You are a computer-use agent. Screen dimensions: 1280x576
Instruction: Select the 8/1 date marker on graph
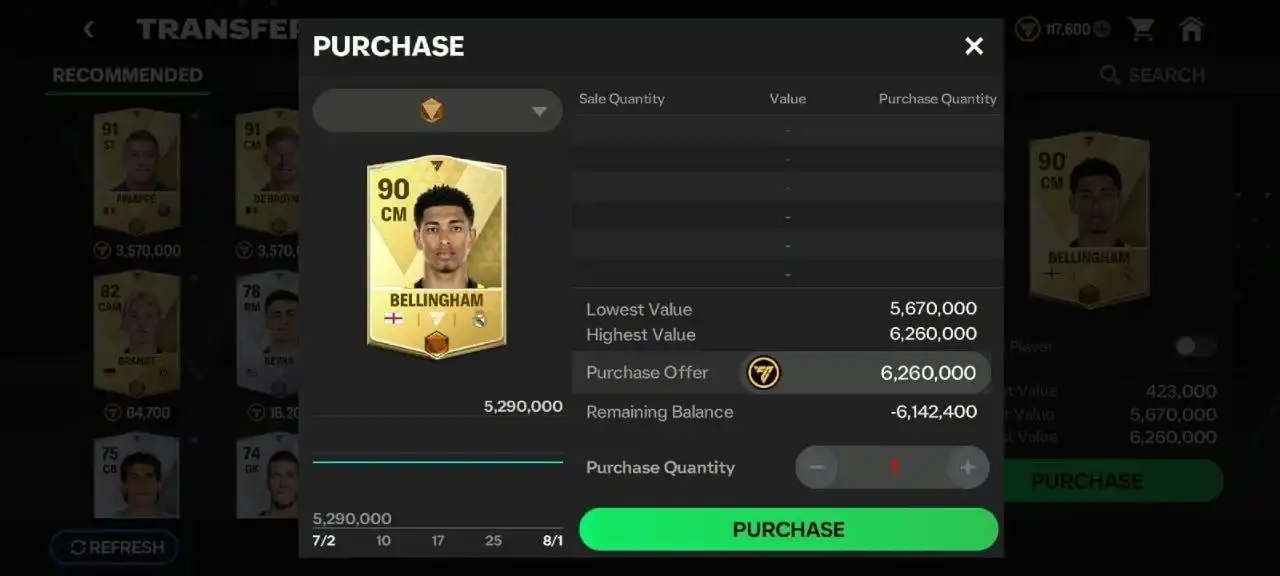point(552,541)
